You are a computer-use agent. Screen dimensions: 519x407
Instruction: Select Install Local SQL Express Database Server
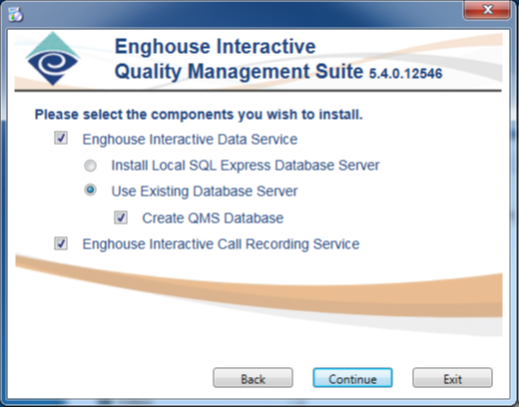tap(90, 165)
